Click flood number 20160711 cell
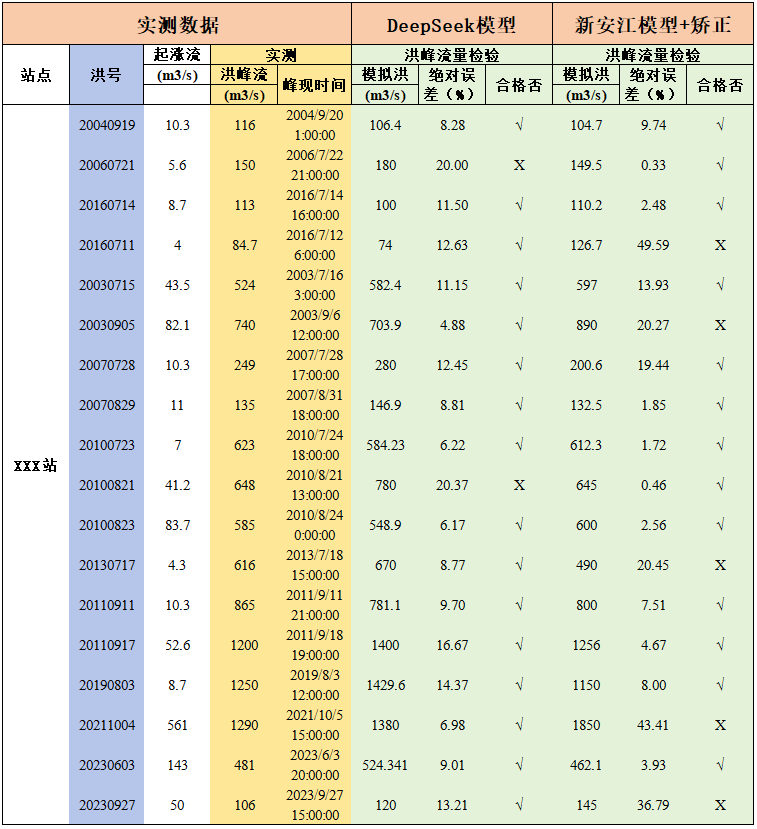The width and height of the screenshot is (757, 829). click(x=107, y=245)
